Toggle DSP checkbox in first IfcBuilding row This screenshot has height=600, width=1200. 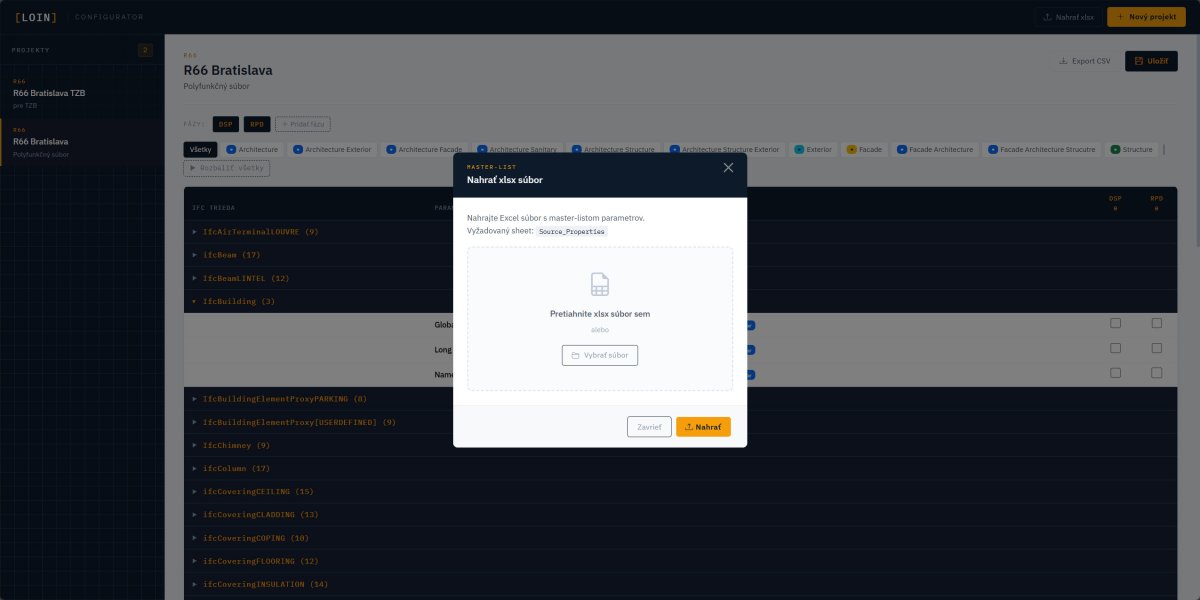coord(1115,323)
